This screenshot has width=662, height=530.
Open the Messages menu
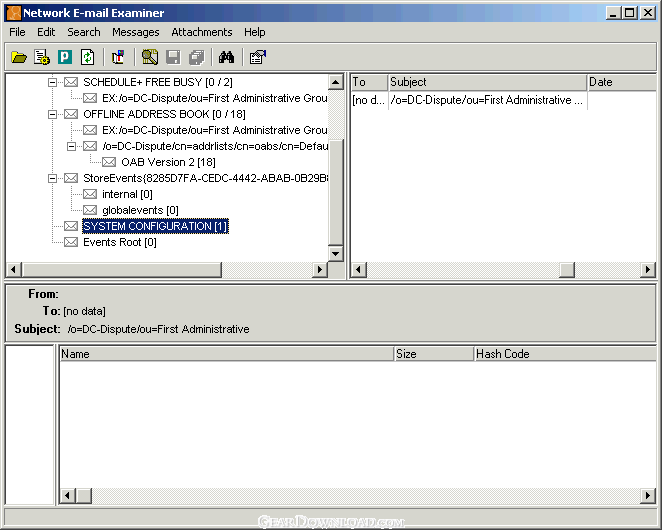pyautogui.click(x=136, y=32)
